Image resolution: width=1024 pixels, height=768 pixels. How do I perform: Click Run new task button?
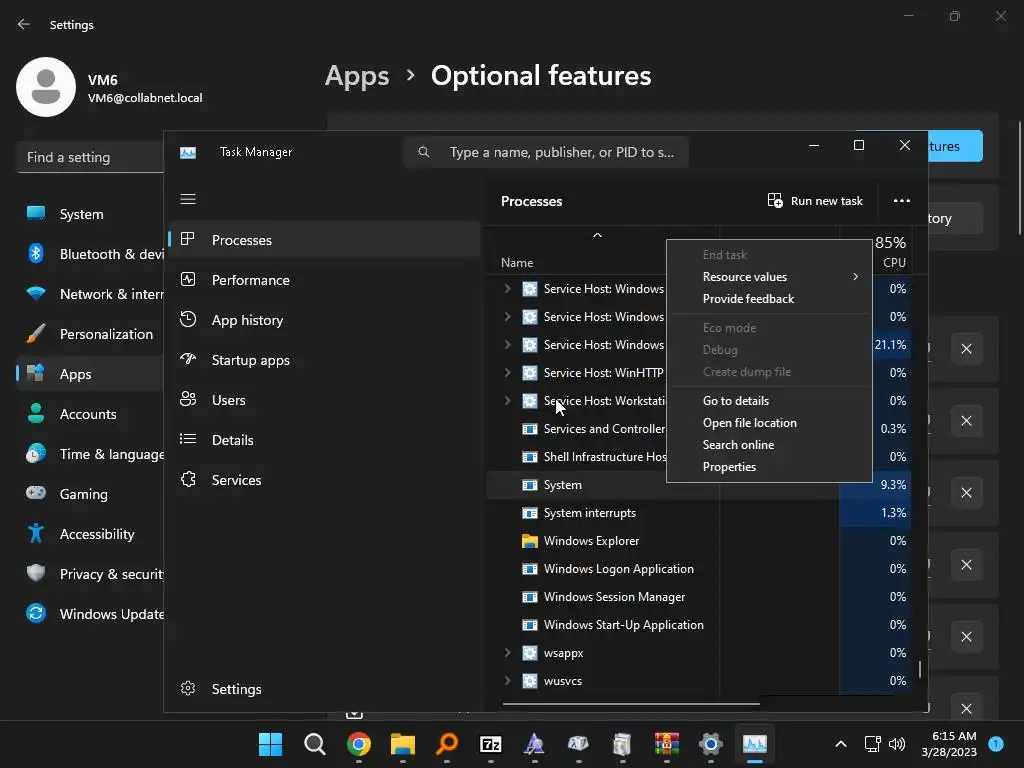pos(815,200)
